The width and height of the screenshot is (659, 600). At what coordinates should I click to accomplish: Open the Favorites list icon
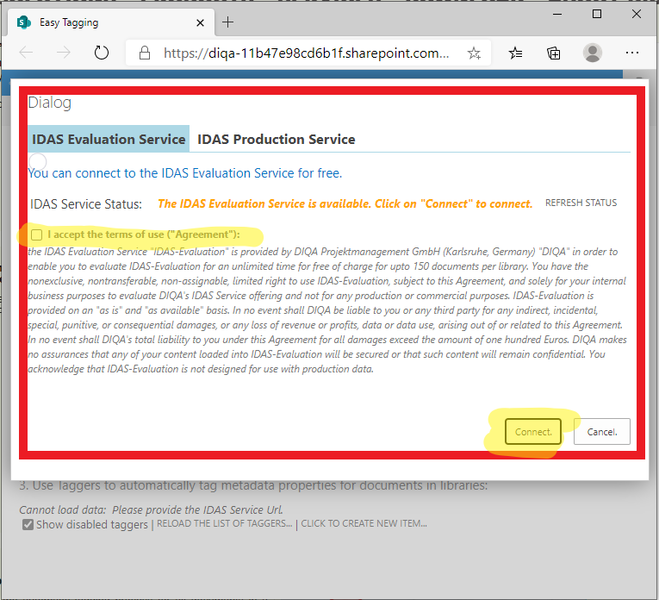[515, 53]
